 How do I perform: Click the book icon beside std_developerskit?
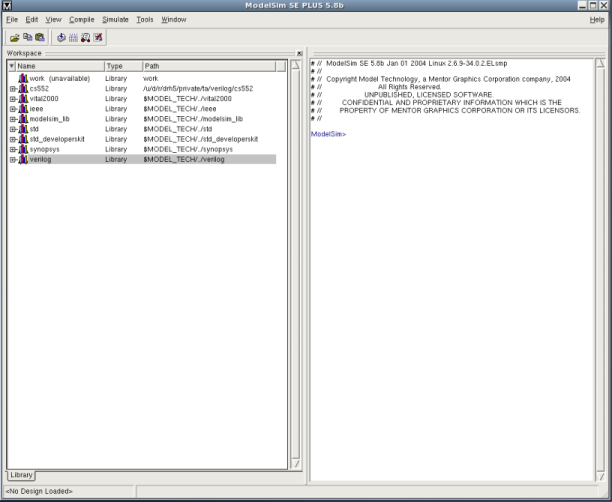(23, 139)
